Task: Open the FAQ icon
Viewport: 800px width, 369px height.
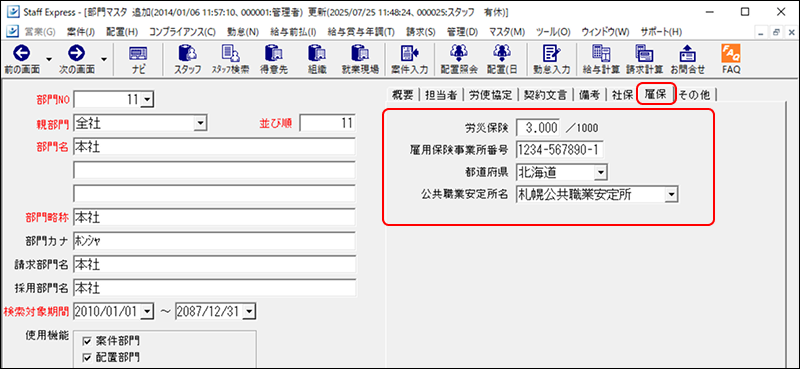Action: [731, 53]
